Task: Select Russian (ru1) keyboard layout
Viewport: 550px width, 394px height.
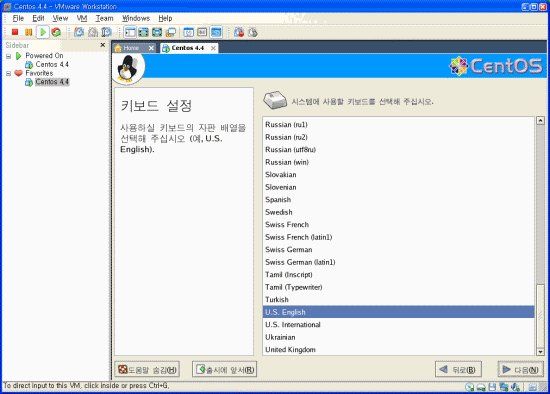Action: click(x=398, y=125)
